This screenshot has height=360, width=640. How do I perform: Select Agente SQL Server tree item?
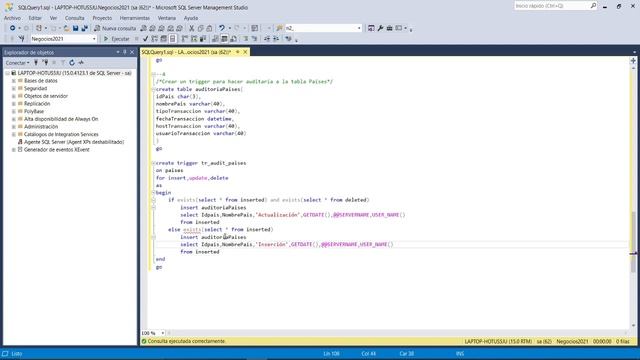click(74, 142)
